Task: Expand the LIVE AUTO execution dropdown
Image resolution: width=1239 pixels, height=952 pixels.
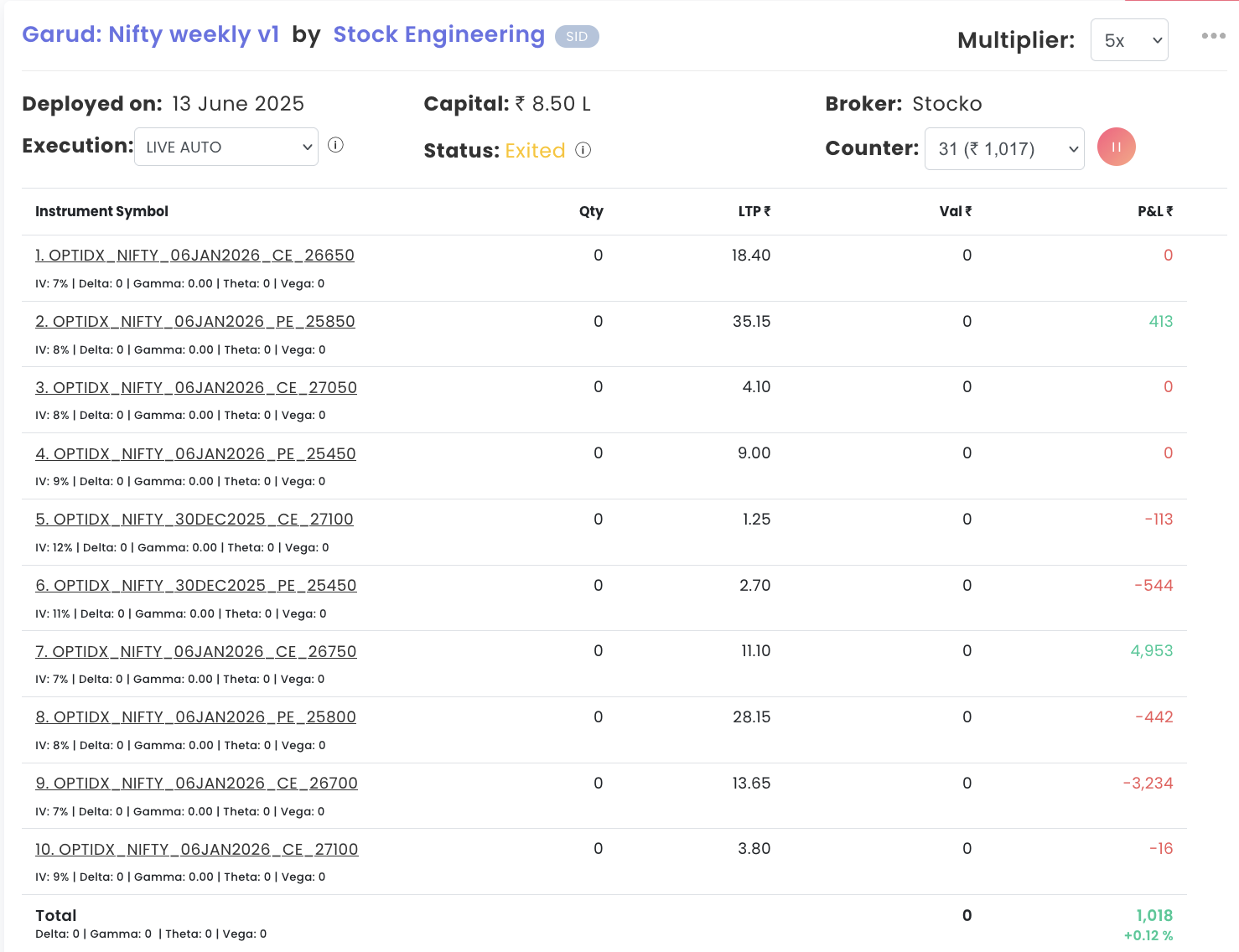Action: coord(226,147)
